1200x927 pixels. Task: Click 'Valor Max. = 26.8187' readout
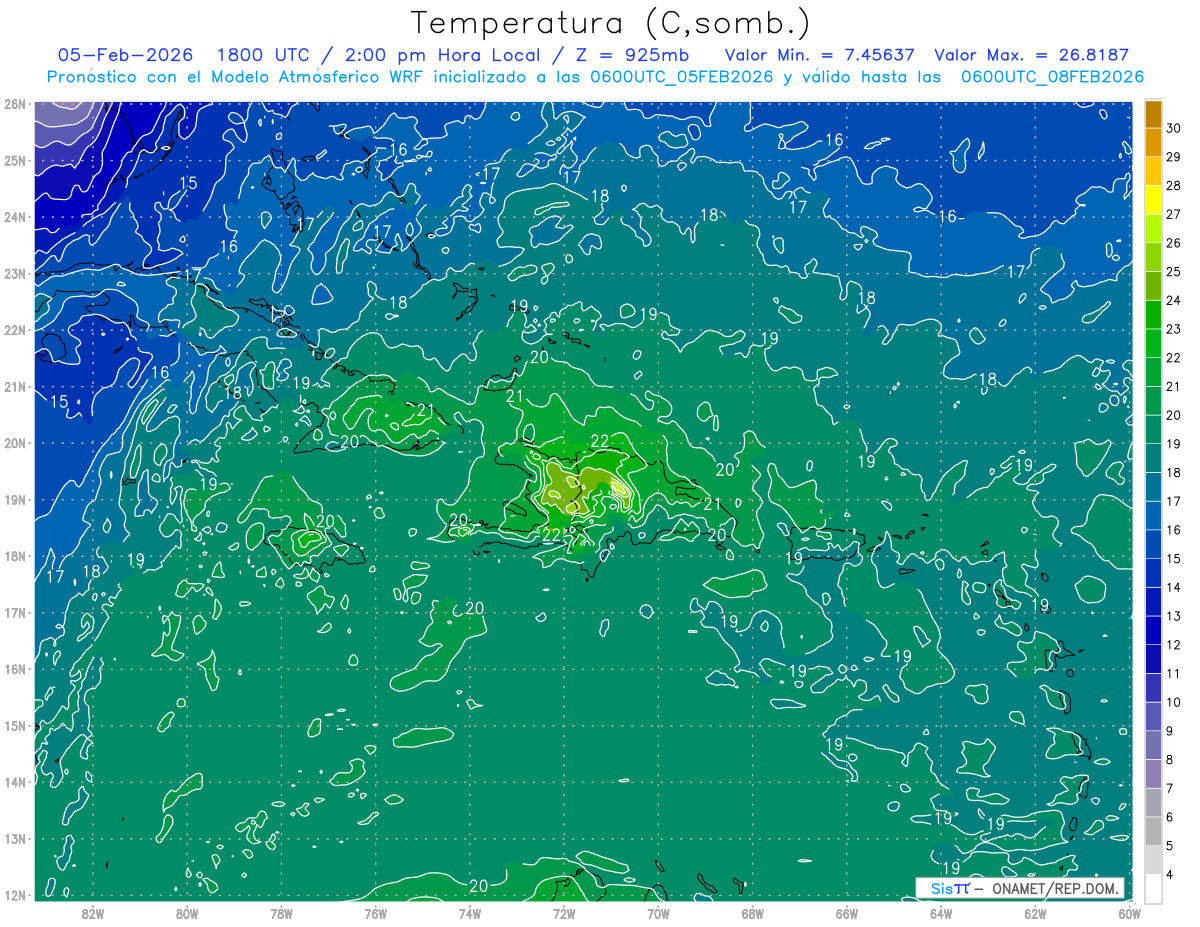1031,55
